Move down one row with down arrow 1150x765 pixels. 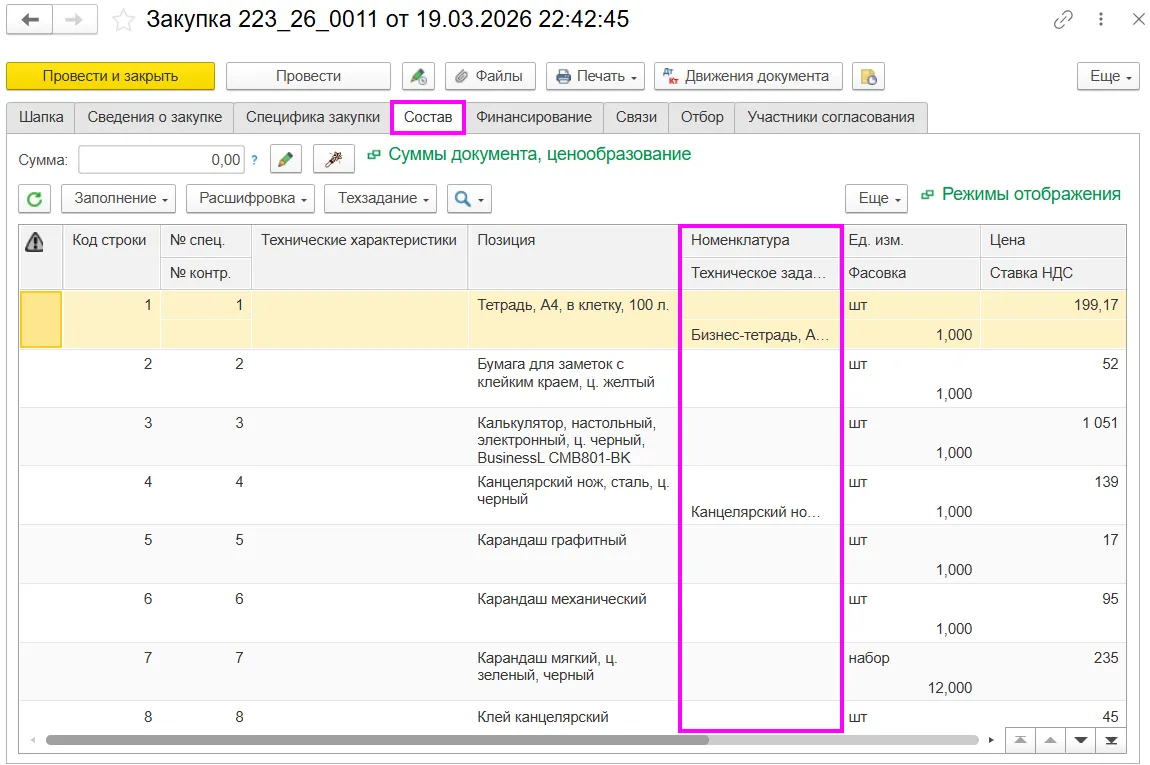click(1081, 740)
